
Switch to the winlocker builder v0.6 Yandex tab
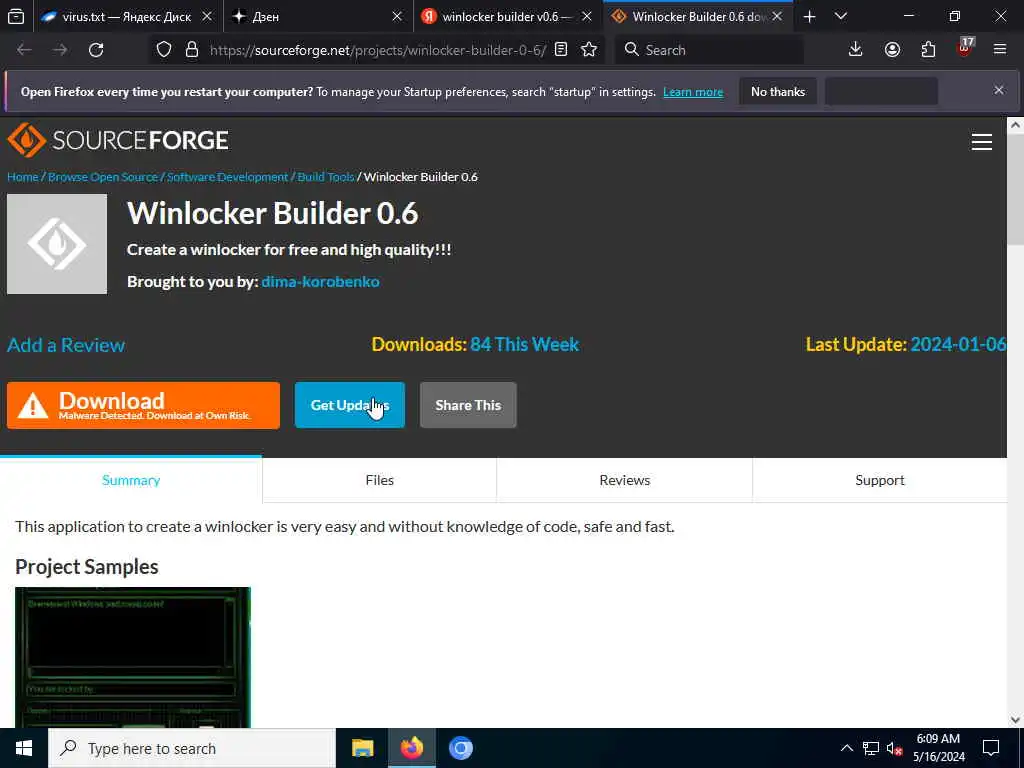point(507,17)
